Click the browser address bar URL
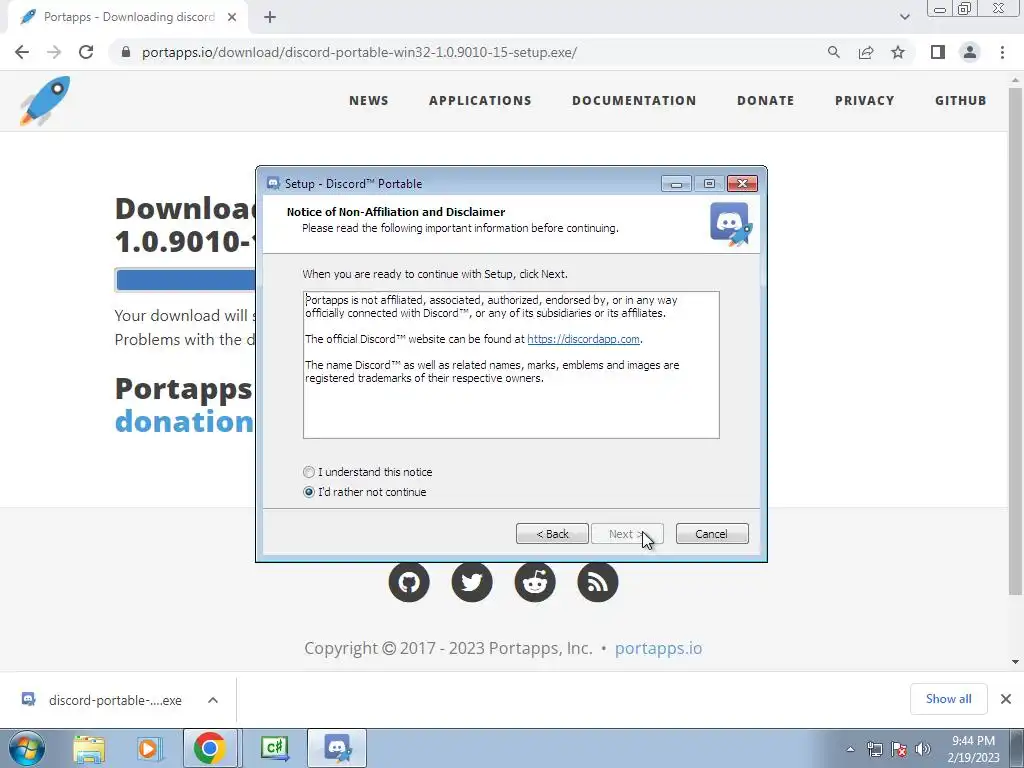Image resolution: width=1024 pixels, height=768 pixels. [x=359, y=52]
